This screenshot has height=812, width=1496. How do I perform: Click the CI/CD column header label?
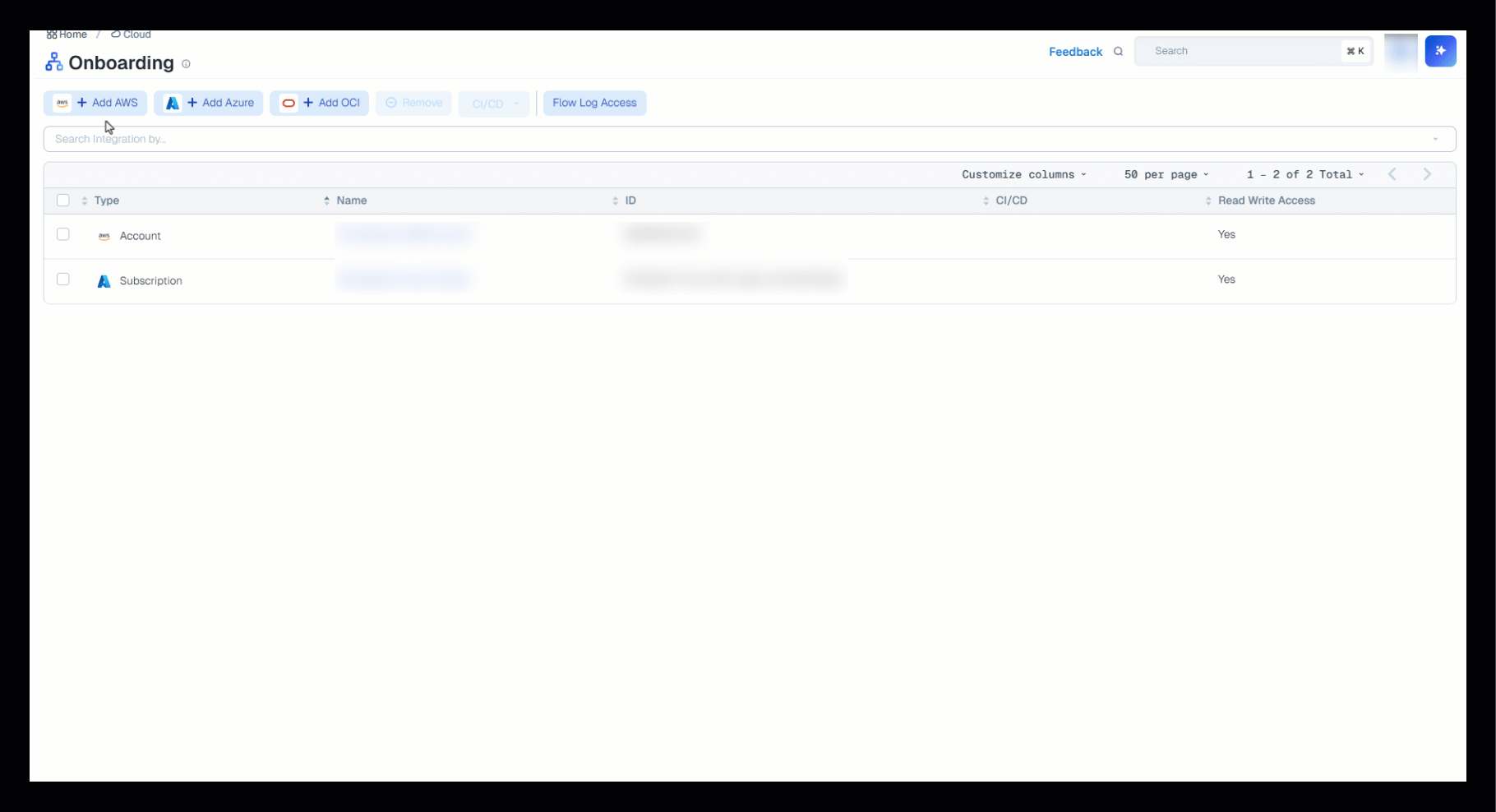tap(1012, 201)
